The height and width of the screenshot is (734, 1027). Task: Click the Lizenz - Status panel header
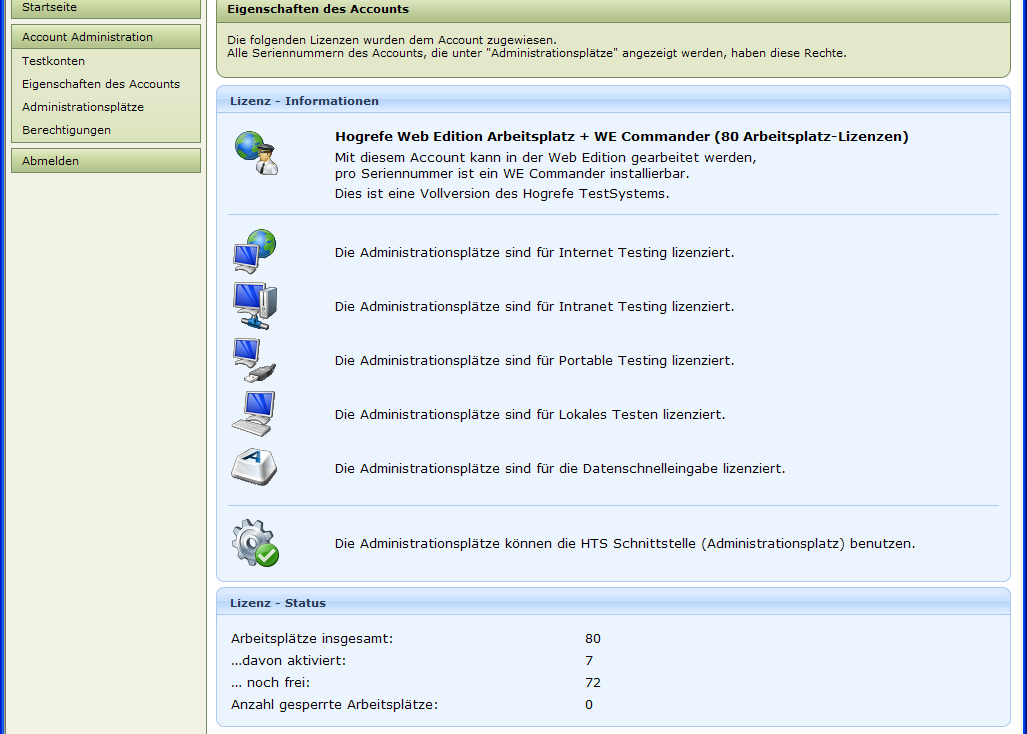277,603
